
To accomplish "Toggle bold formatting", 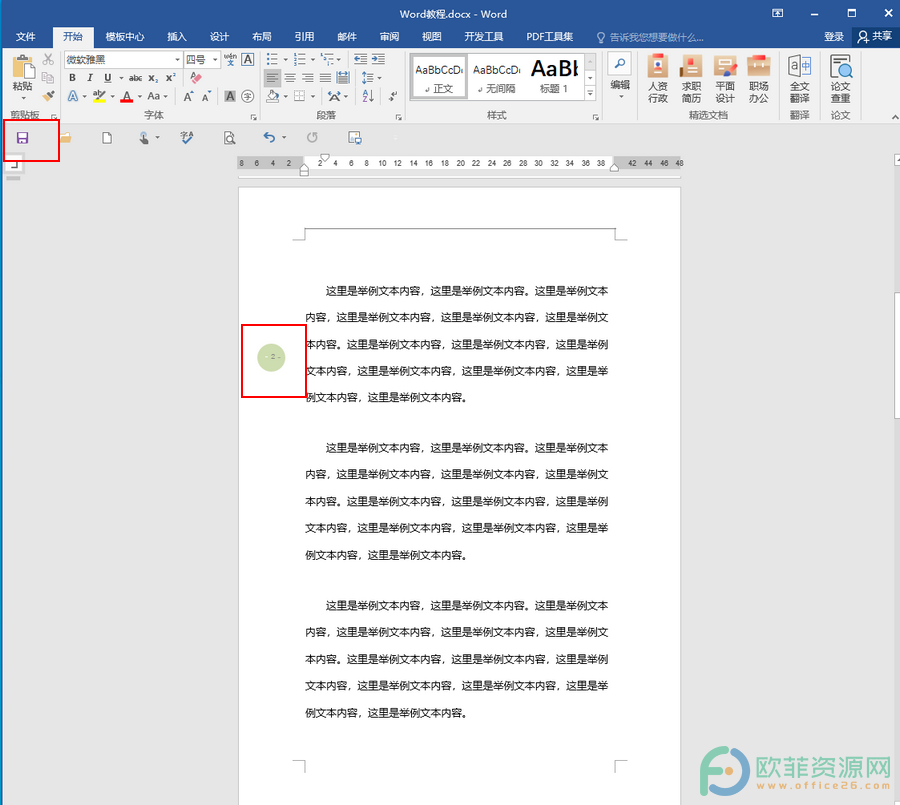I will tap(72, 78).
